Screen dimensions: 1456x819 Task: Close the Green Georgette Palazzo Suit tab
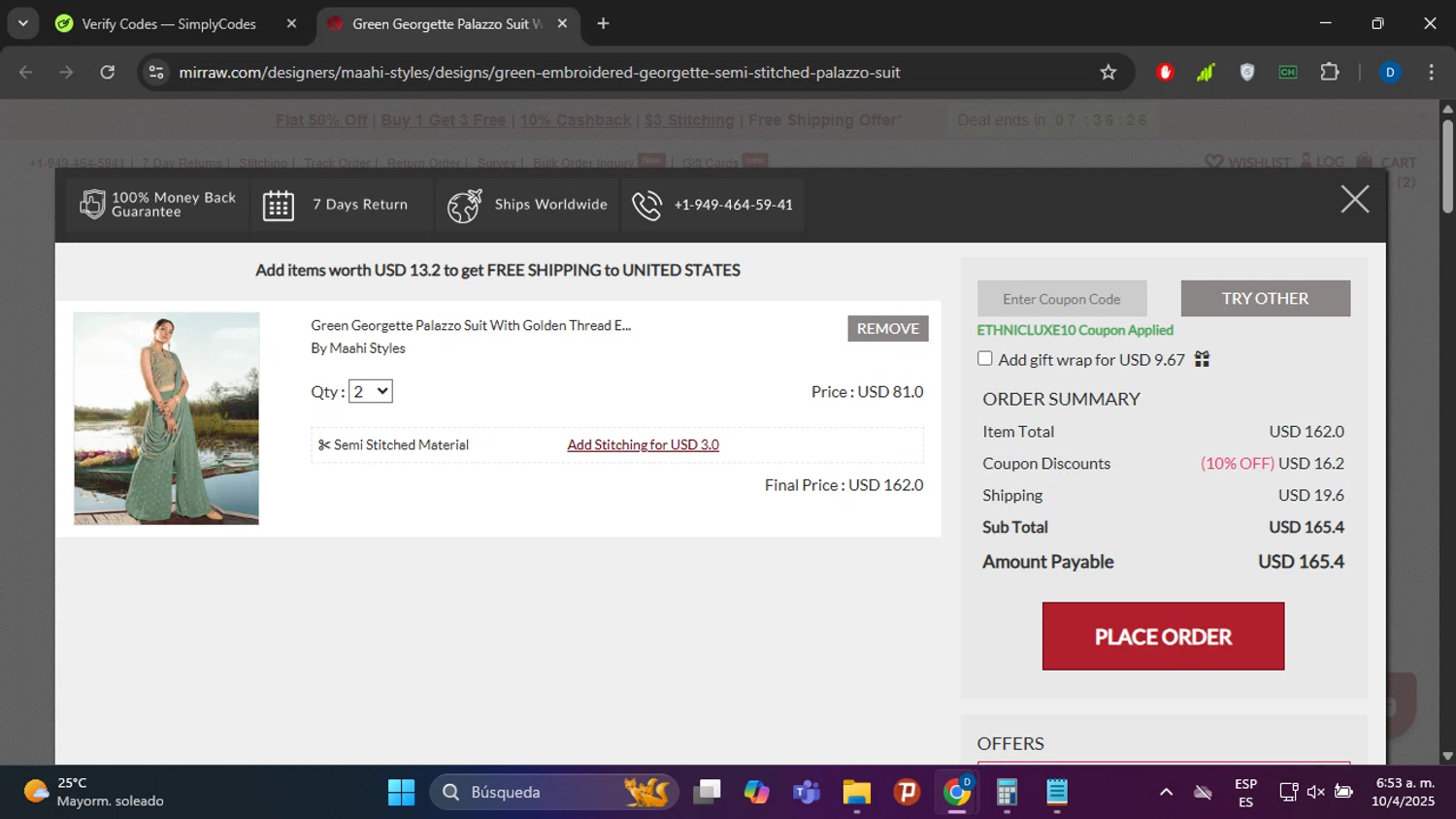click(x=562, y=23)
